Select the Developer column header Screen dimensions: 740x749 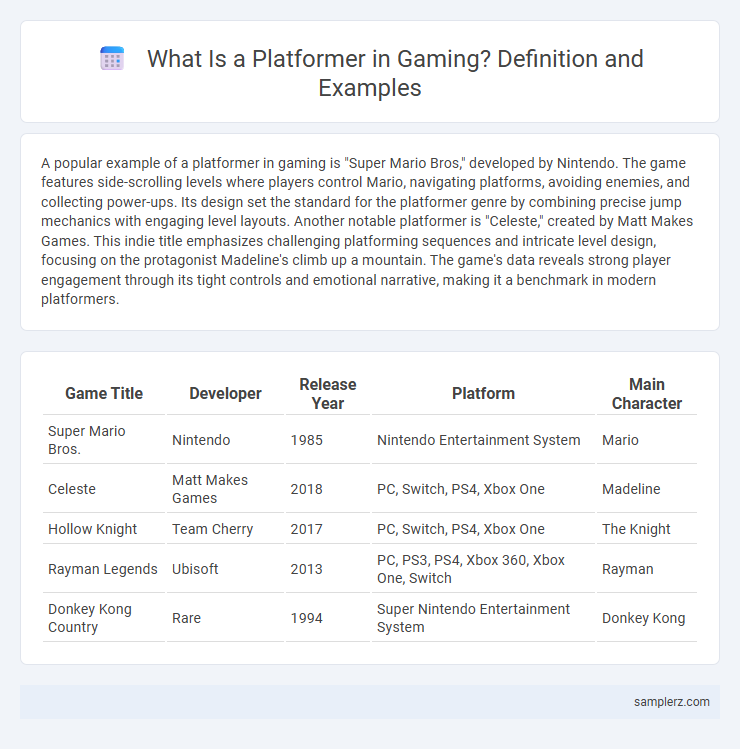click(225, 394)
